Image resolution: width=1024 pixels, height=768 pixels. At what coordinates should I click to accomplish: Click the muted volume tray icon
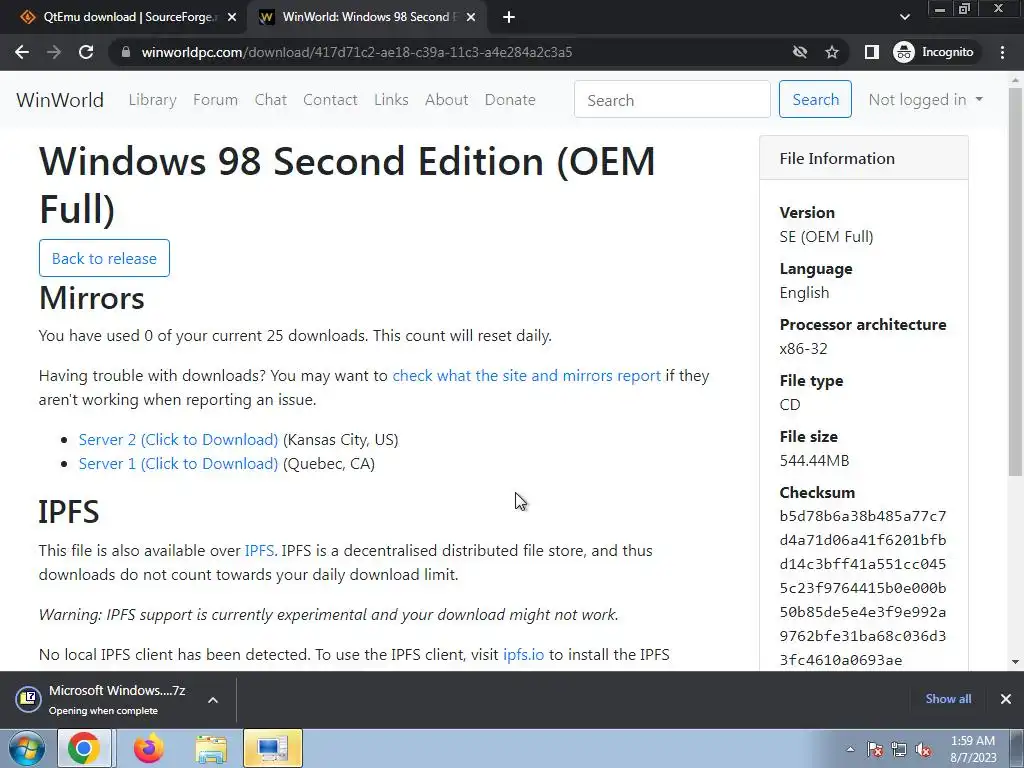point(923,750)
